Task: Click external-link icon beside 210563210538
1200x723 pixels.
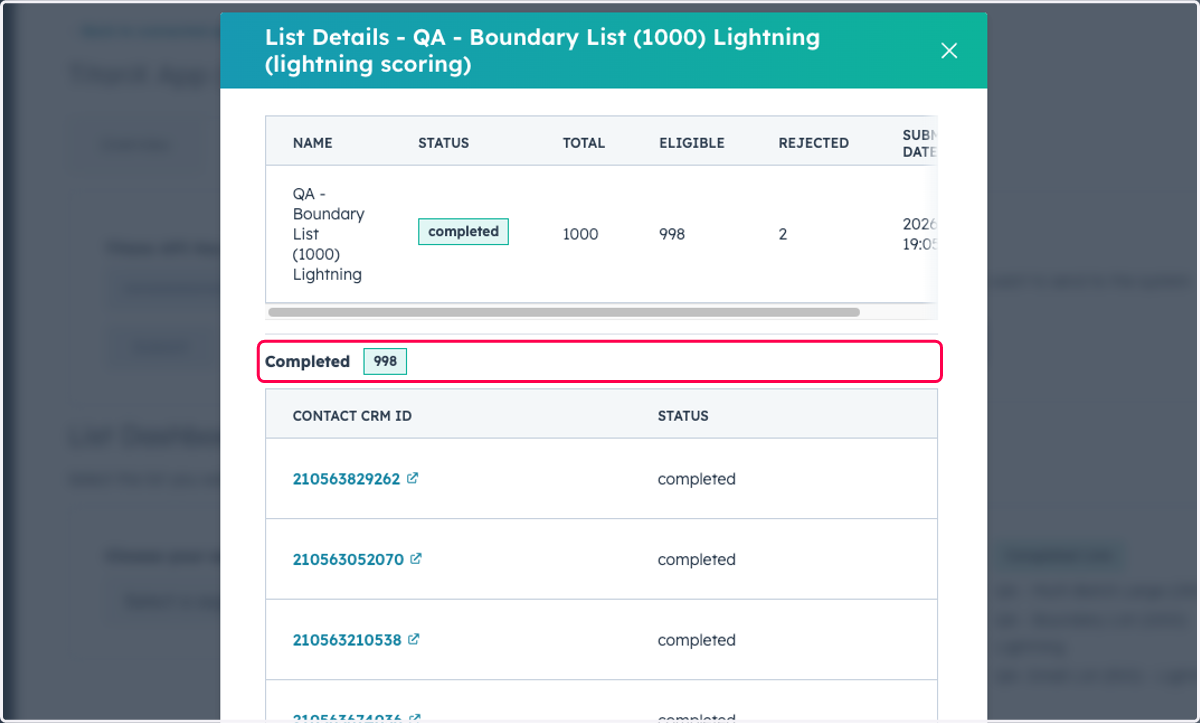Action: coord(414,639)
